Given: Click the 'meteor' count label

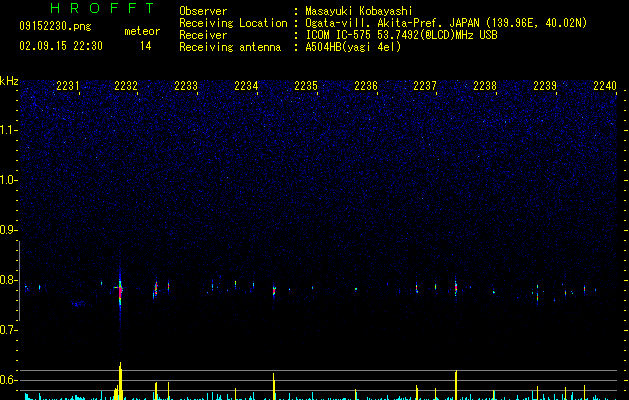Looking at the screenshot, I should [x=142, y=31].
